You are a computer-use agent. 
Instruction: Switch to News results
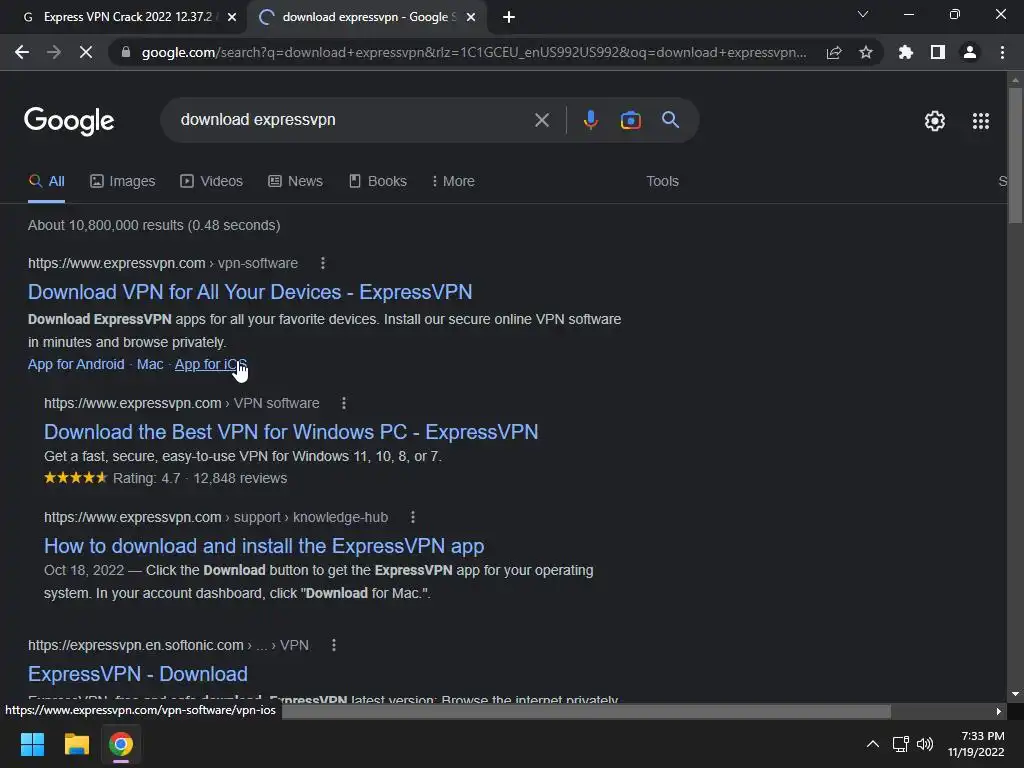tap(295, 182)
